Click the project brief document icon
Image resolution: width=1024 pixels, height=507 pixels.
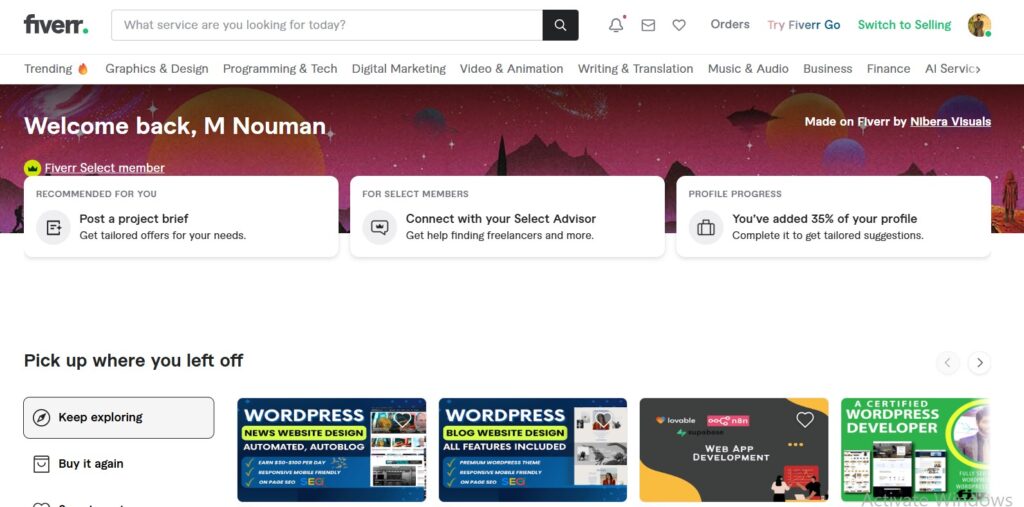pyautogui.click(x=54, y=227)
